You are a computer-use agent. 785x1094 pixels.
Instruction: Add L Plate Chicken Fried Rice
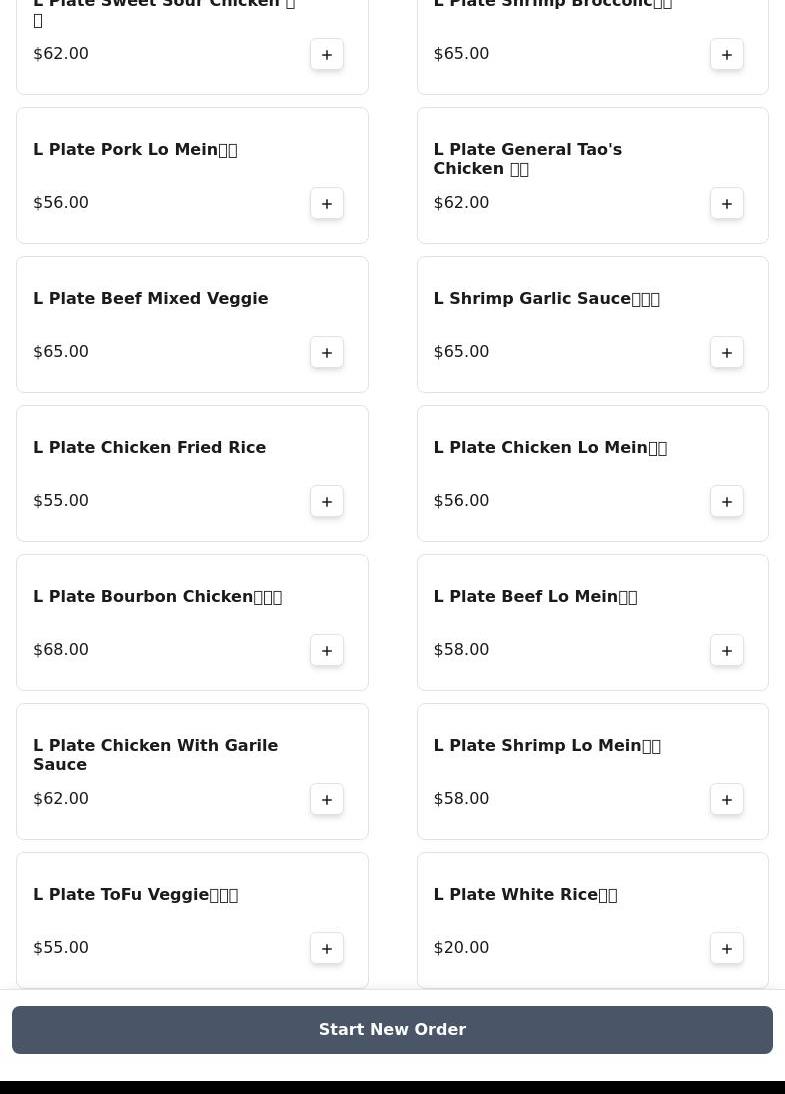[327, 502]
